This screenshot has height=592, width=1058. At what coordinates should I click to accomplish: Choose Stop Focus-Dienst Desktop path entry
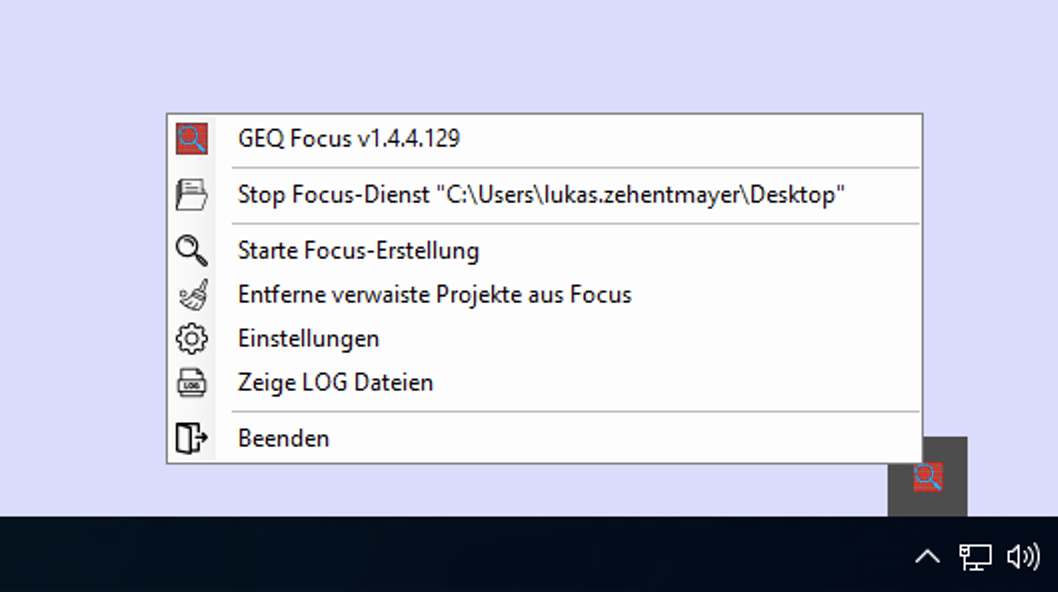point(544,195)
